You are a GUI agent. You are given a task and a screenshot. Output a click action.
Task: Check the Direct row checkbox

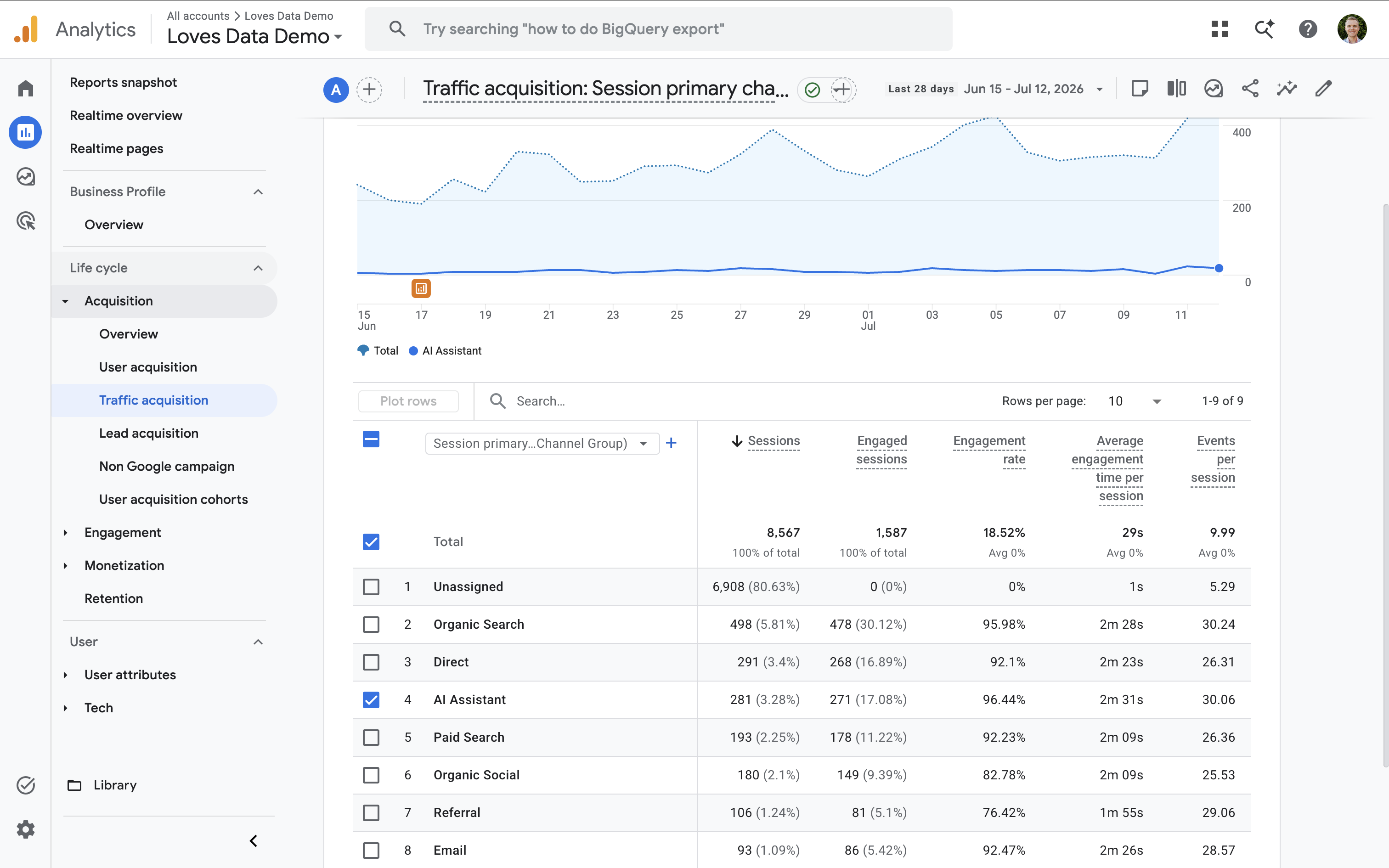pyautogui.click(x=371, y=662)
